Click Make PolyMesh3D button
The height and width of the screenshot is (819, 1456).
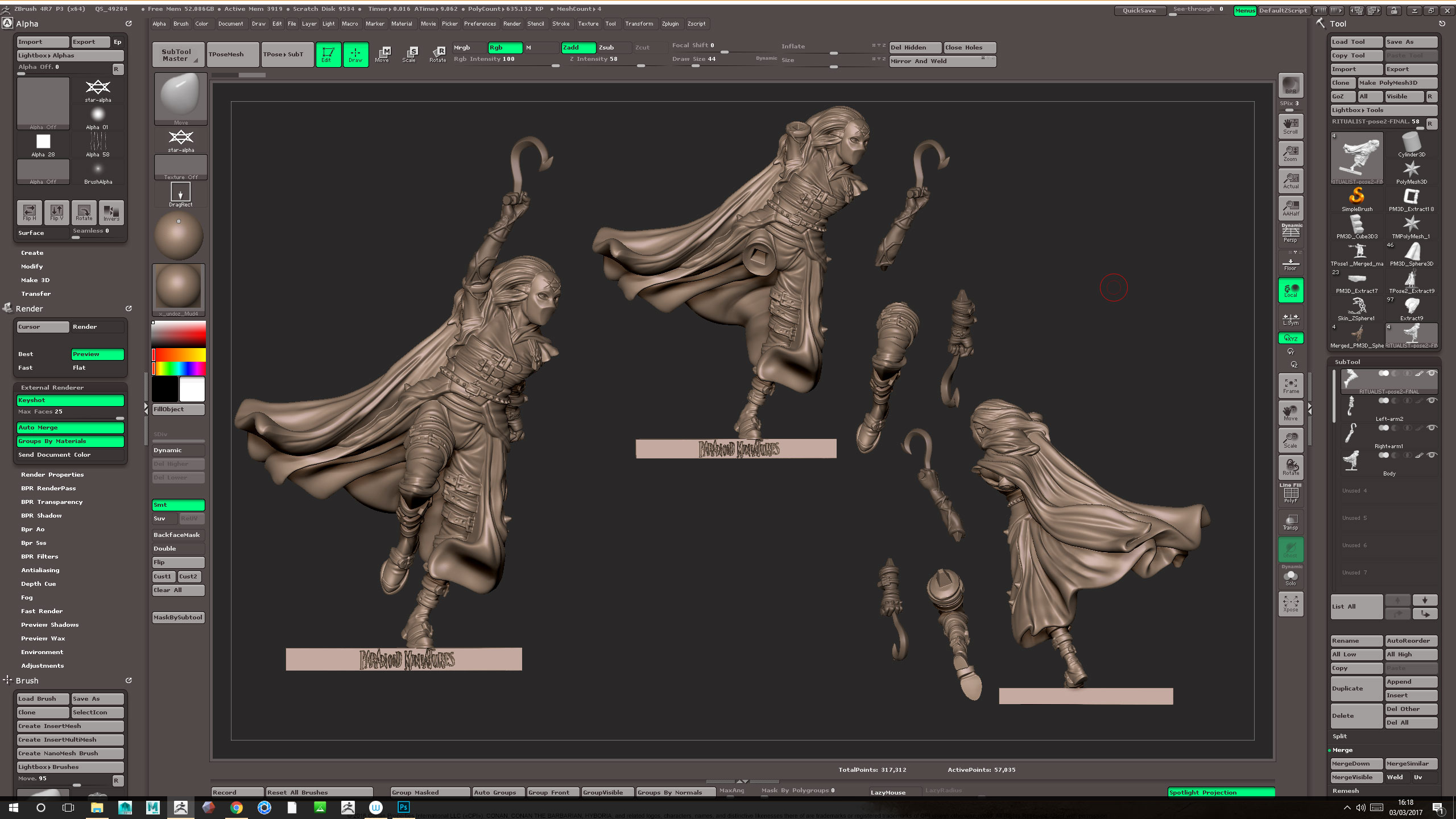(1397, 83)
